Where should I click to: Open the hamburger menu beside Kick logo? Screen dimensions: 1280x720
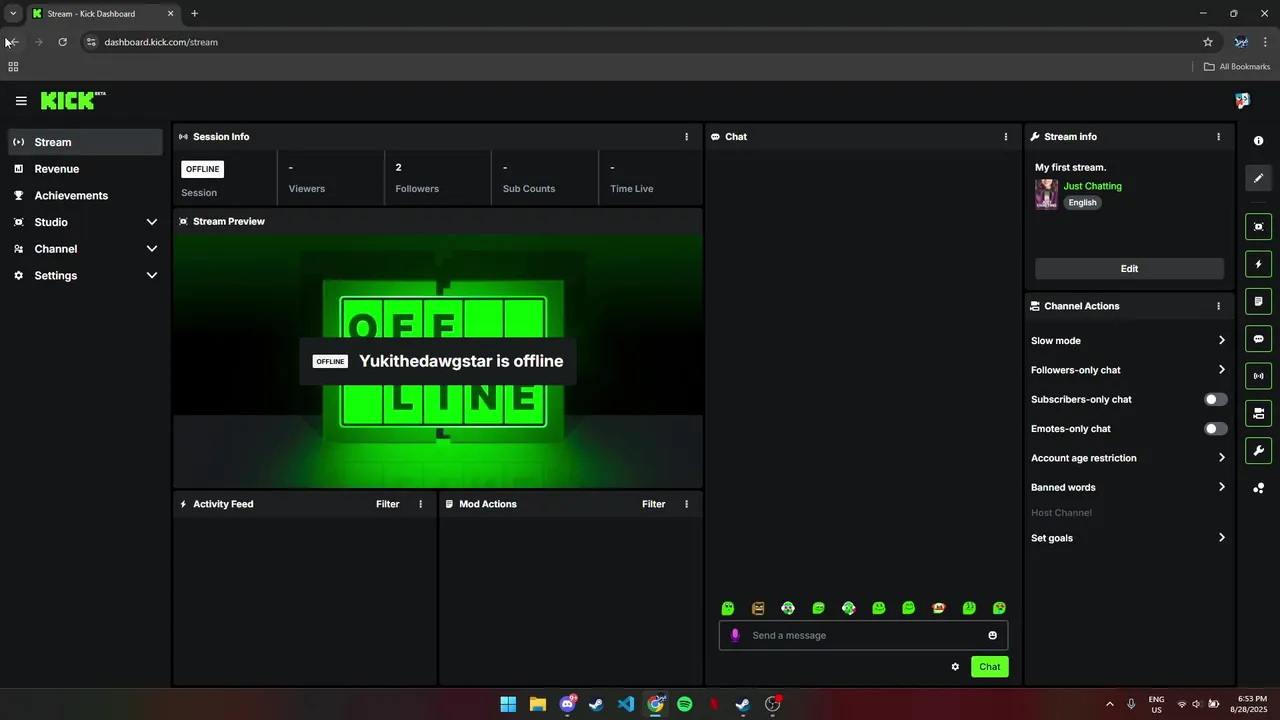(x=21, y=101)
